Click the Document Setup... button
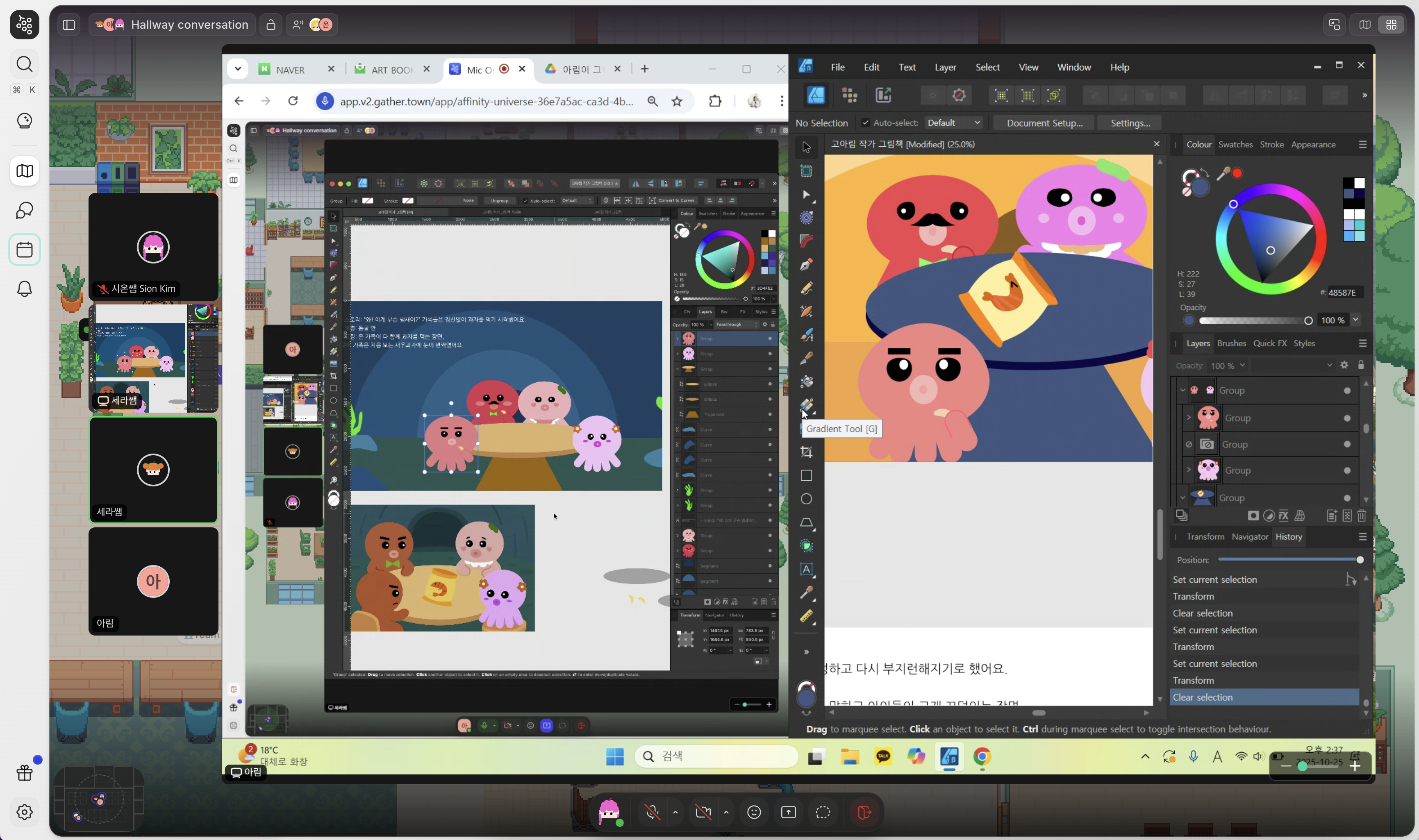 pos(1044,123)
